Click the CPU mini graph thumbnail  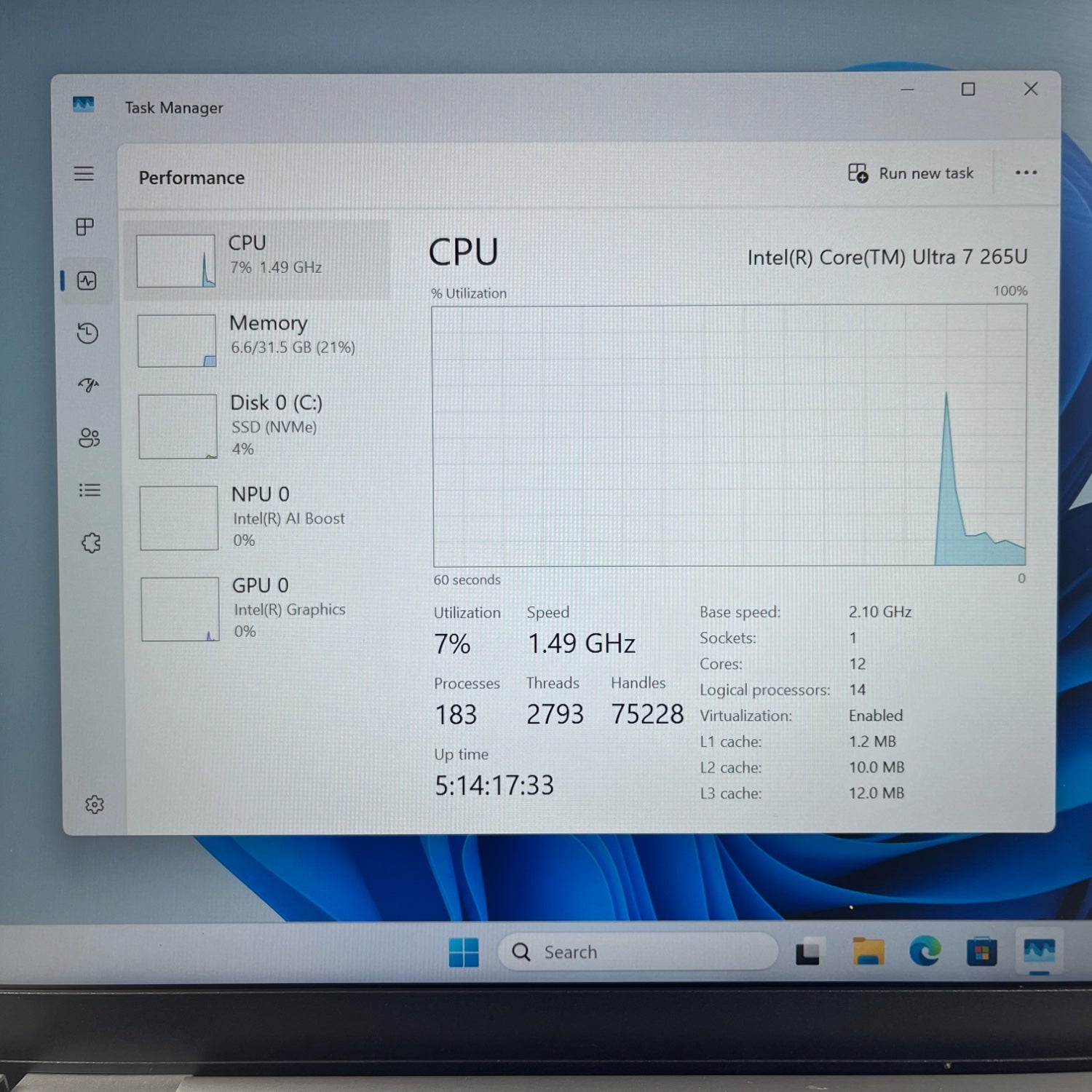(x=175, y=261)
